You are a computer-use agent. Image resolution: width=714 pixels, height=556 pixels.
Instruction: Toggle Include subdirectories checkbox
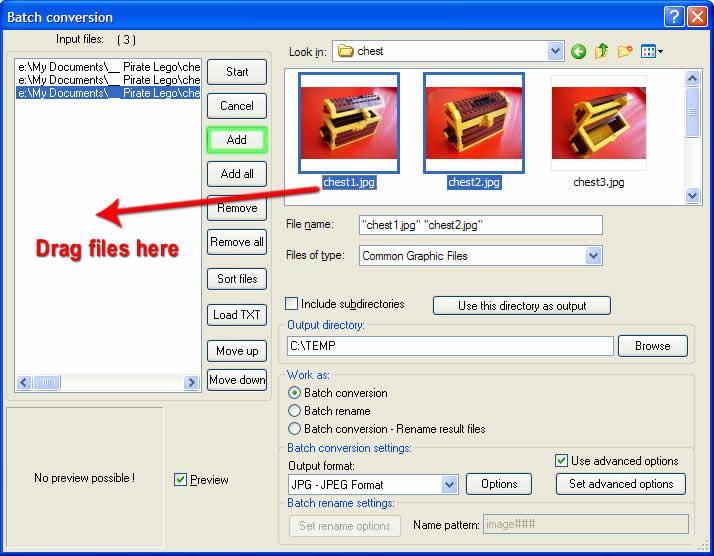point(291,303)
